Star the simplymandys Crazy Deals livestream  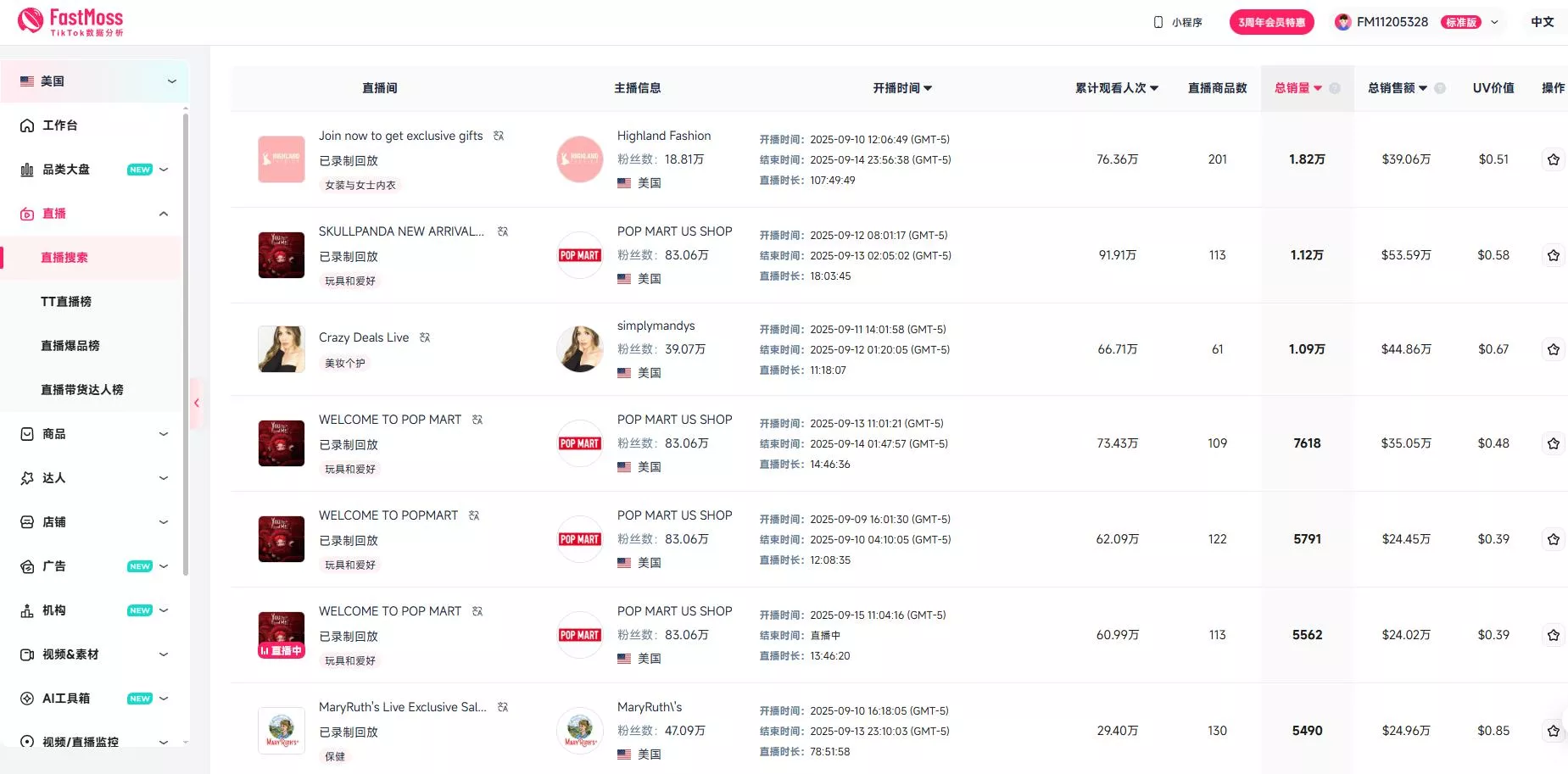(x=1553, y=349)
